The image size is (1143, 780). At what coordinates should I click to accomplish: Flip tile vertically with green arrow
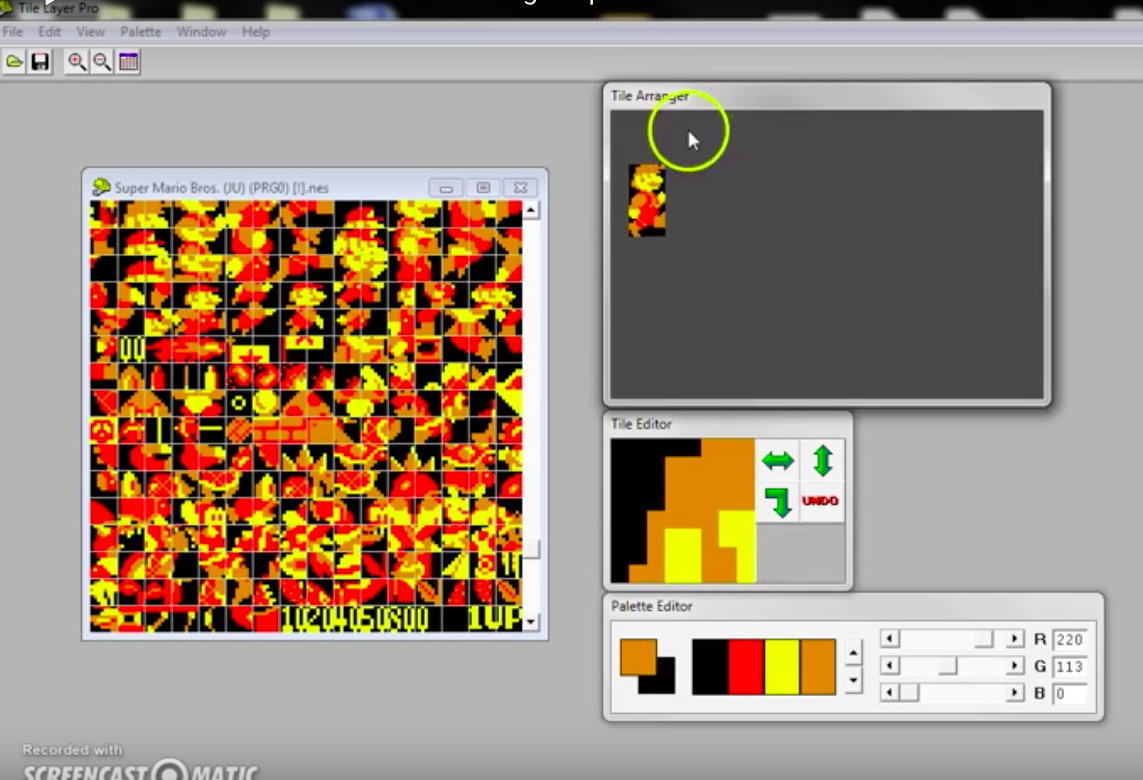point(823,461)
